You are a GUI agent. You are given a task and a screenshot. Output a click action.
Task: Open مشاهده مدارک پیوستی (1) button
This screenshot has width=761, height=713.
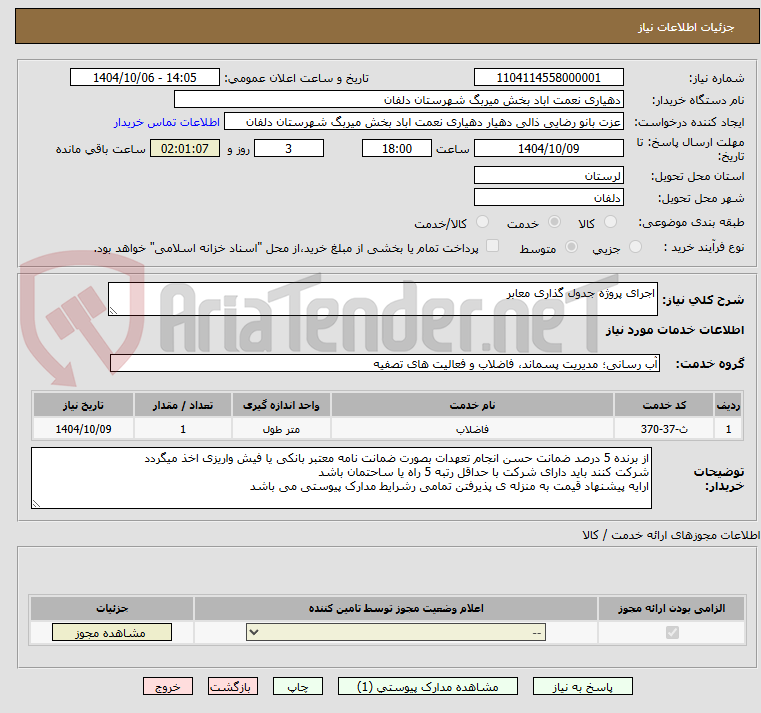tap(428, 687)
